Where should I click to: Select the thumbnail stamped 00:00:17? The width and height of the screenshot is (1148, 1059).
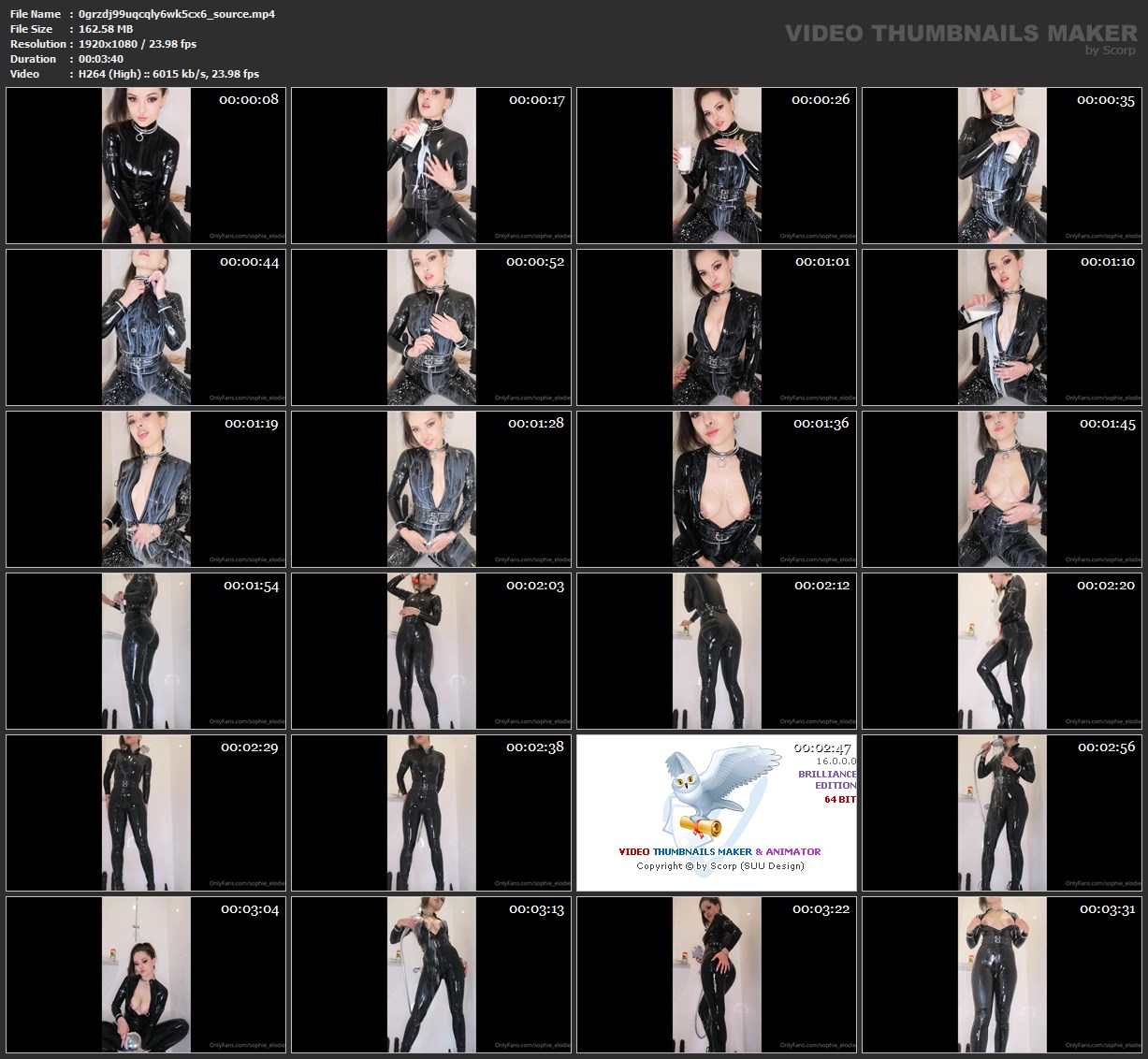tap(431, 166)
